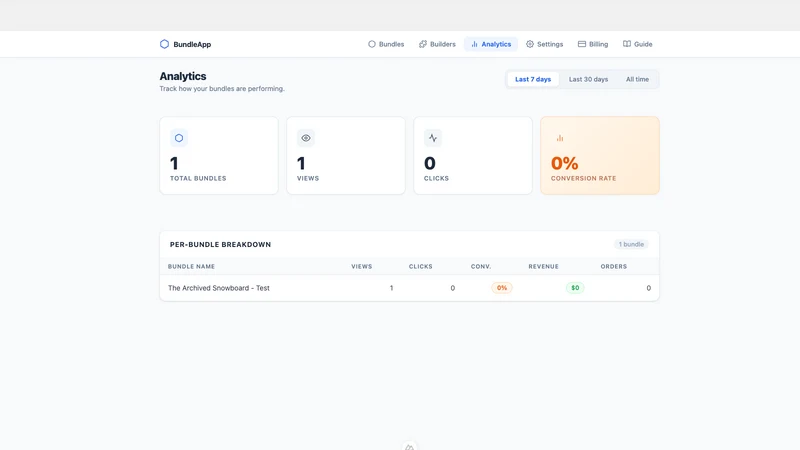Click the 0% Conversion Rate value
The height and width of the screenshot is (450, 800).
564,163
